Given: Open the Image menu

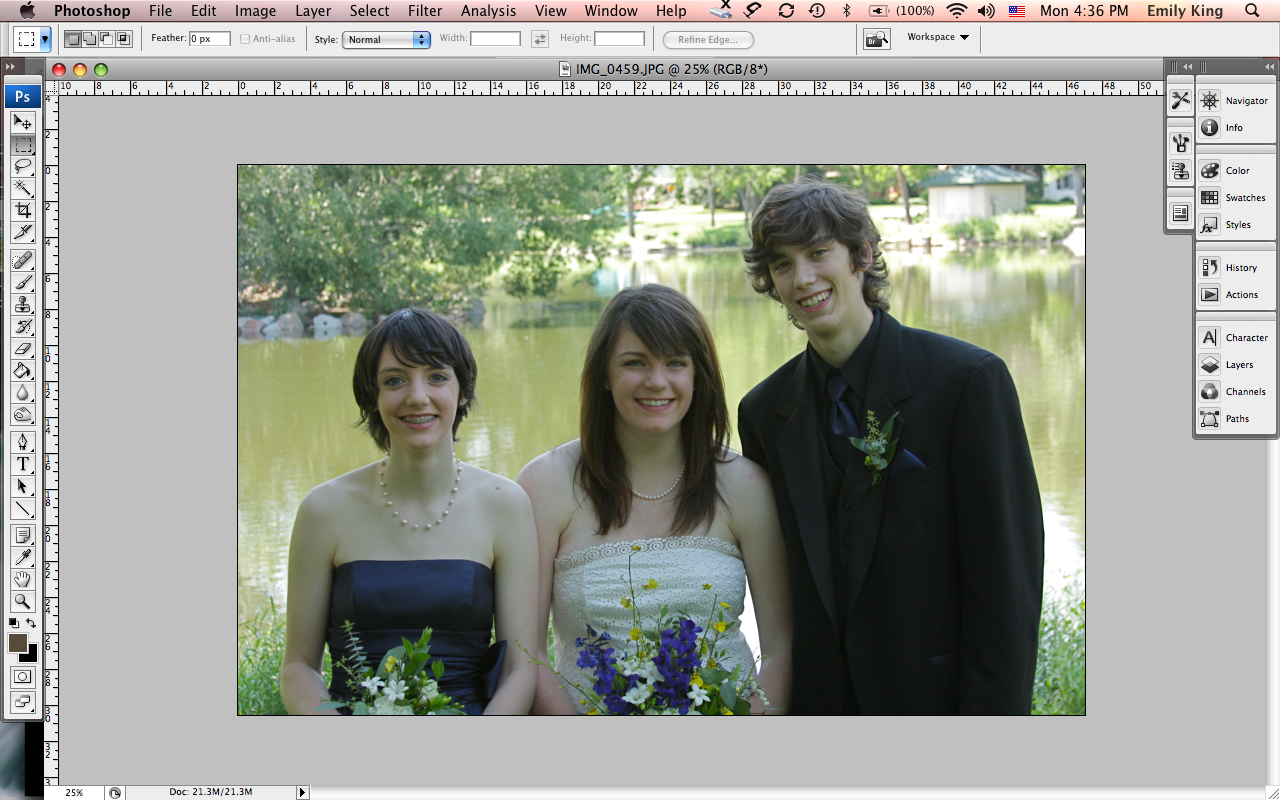Looking at the screenshot, I should tap(255, 11).
